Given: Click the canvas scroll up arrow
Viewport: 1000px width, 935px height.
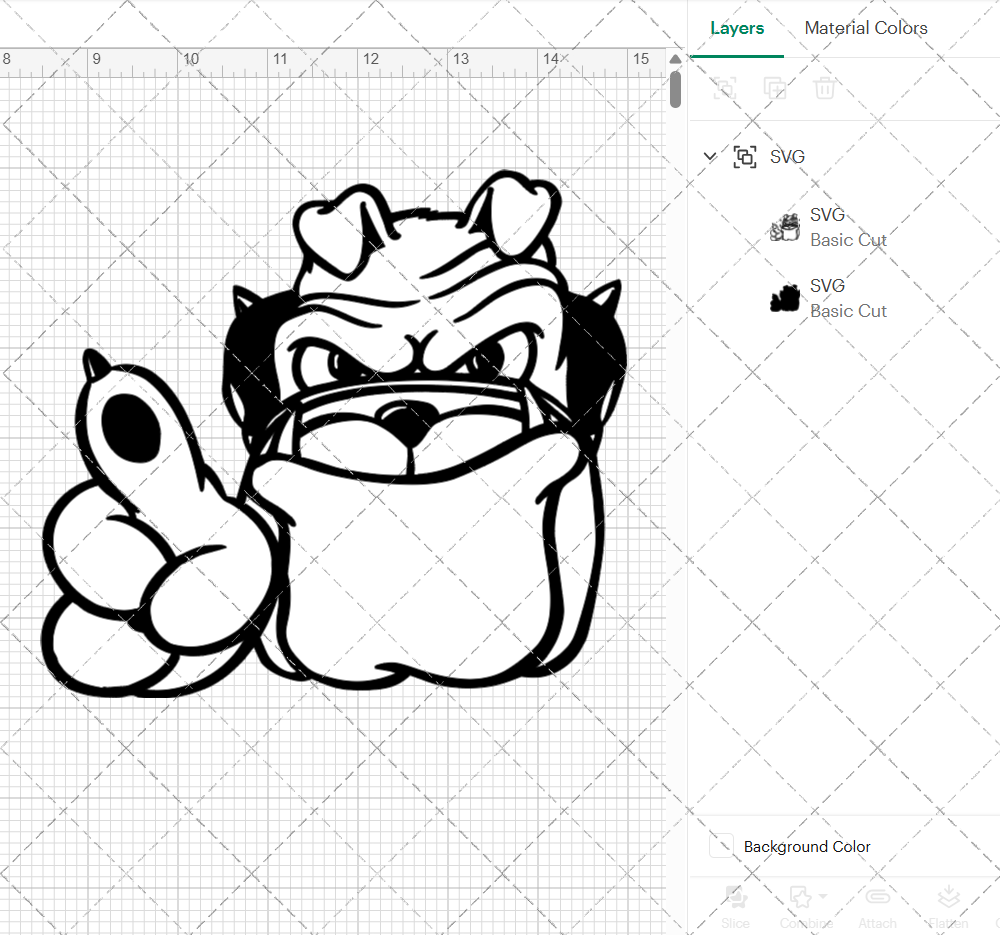Looking at the screenshot, I should (x=675, y=59).
